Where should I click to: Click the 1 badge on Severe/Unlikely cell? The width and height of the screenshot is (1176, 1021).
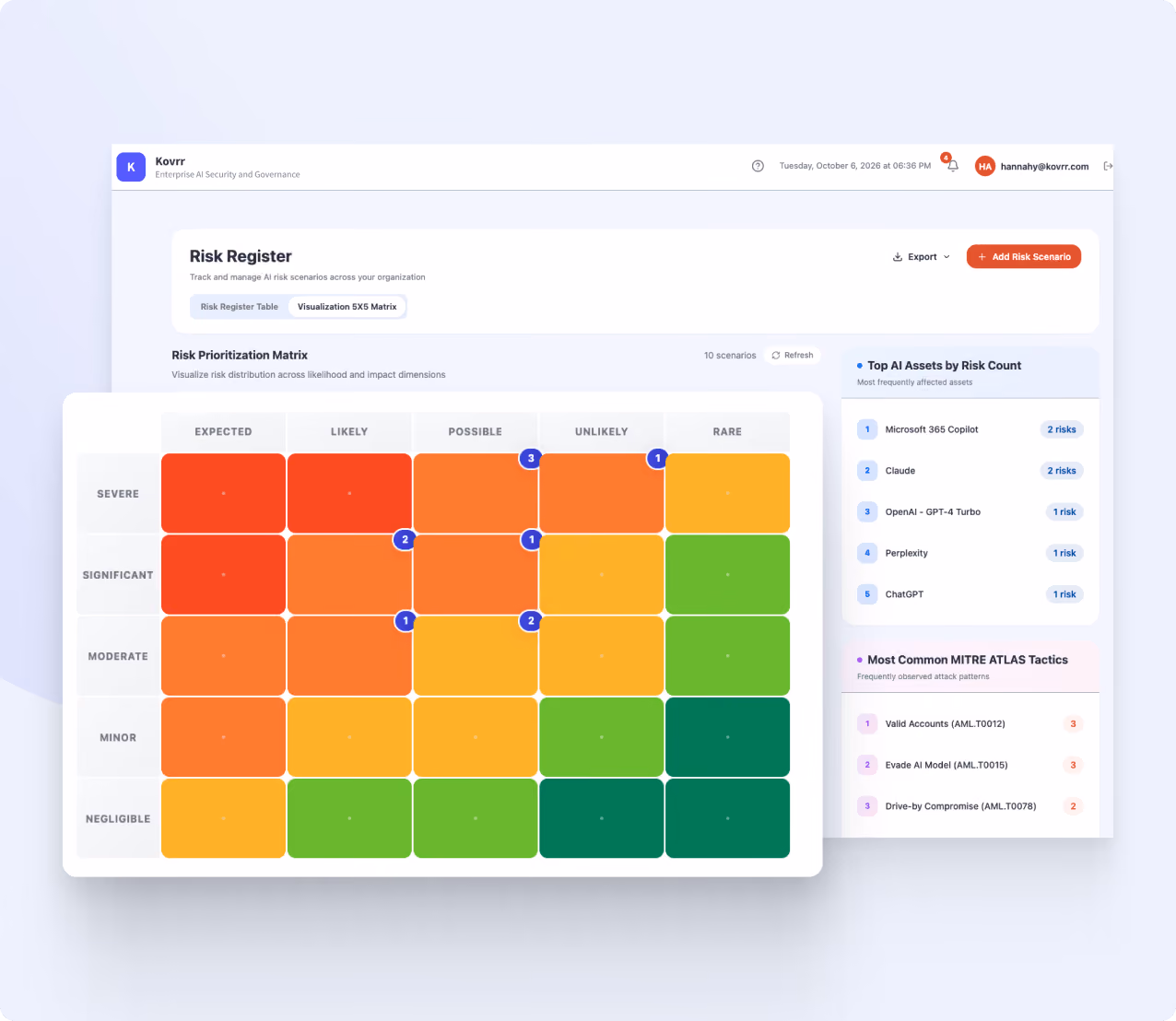(x=657, y=458)
